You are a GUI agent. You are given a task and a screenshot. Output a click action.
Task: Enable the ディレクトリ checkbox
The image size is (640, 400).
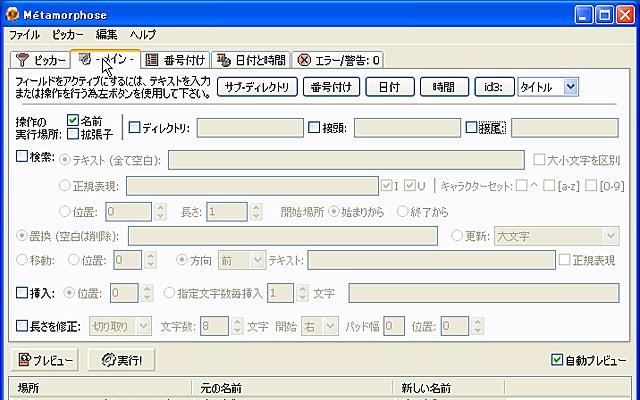(134, 127)
